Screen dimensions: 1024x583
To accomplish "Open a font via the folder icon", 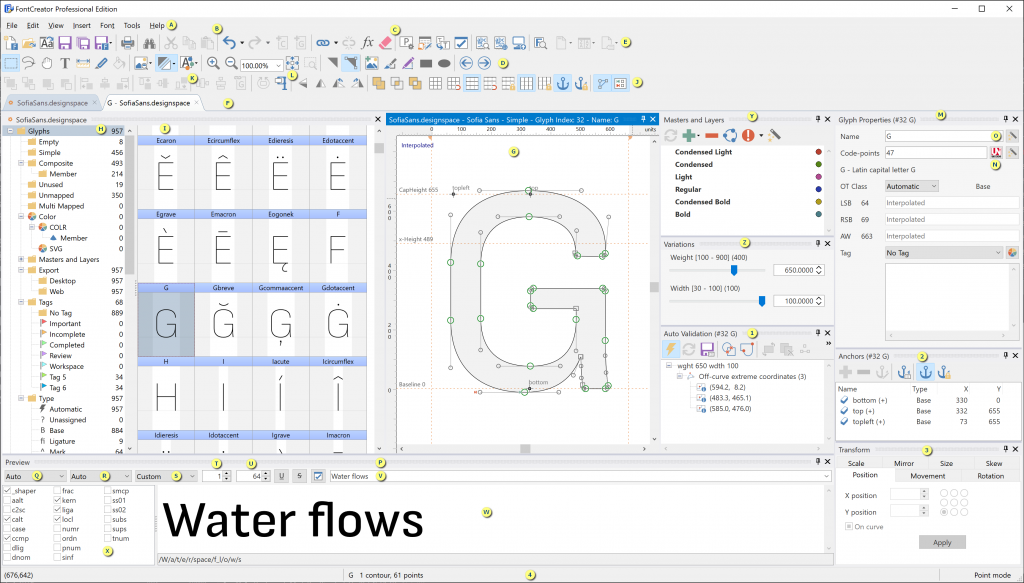I will click(x=29, y=43).
